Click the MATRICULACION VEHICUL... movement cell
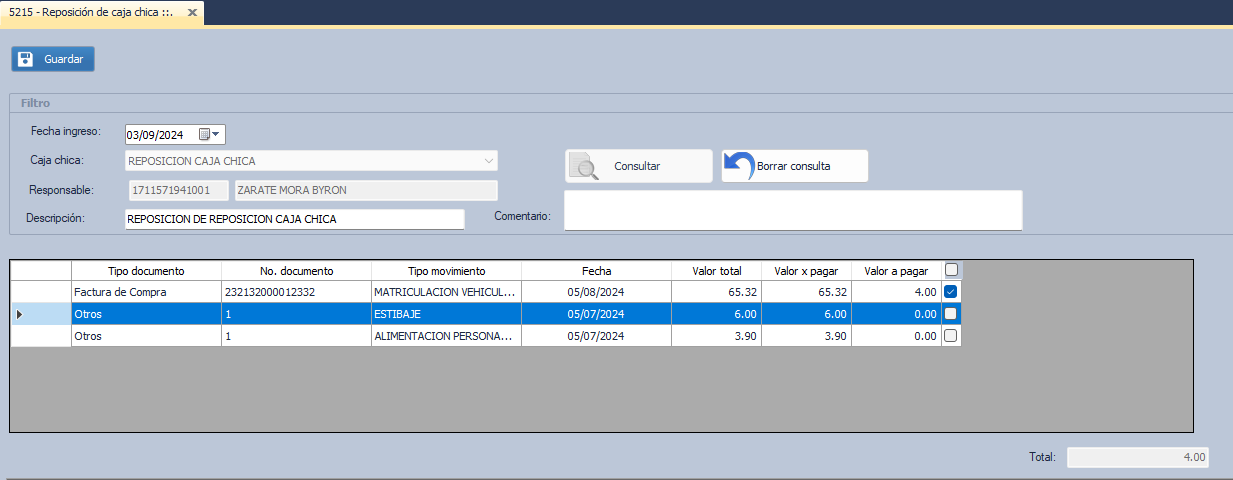Screen dimensions: 1233x480 click(x=446, y=292)
